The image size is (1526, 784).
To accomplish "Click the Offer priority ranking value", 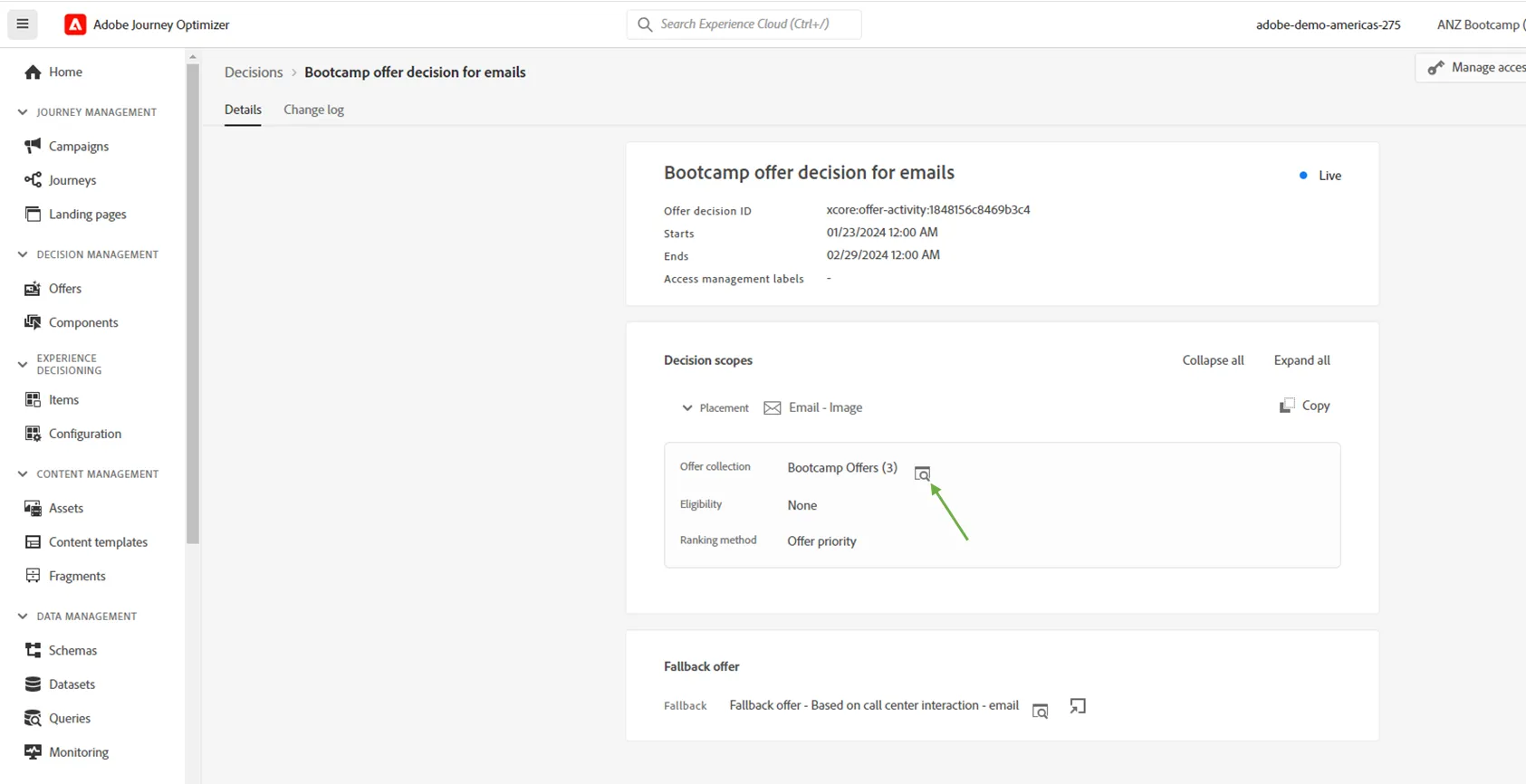I will [821, 541].
